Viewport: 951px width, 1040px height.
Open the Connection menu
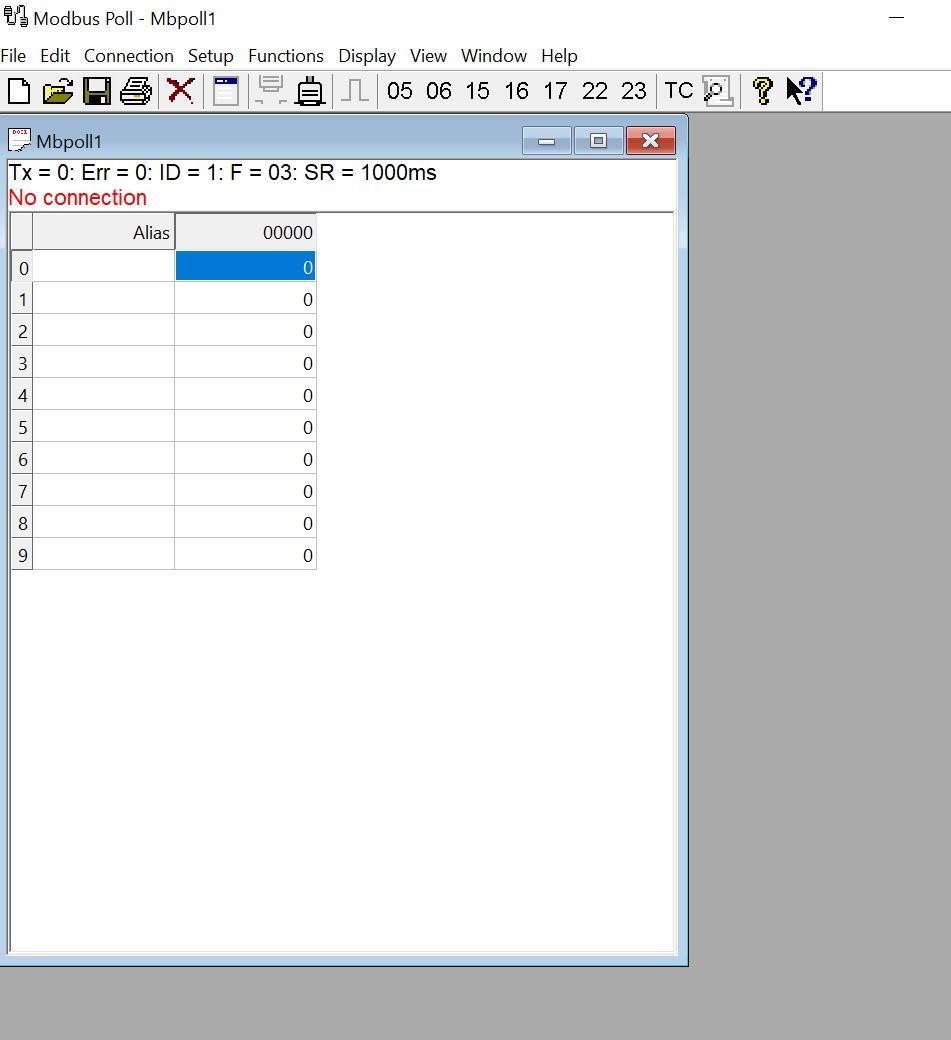point(128,56)
